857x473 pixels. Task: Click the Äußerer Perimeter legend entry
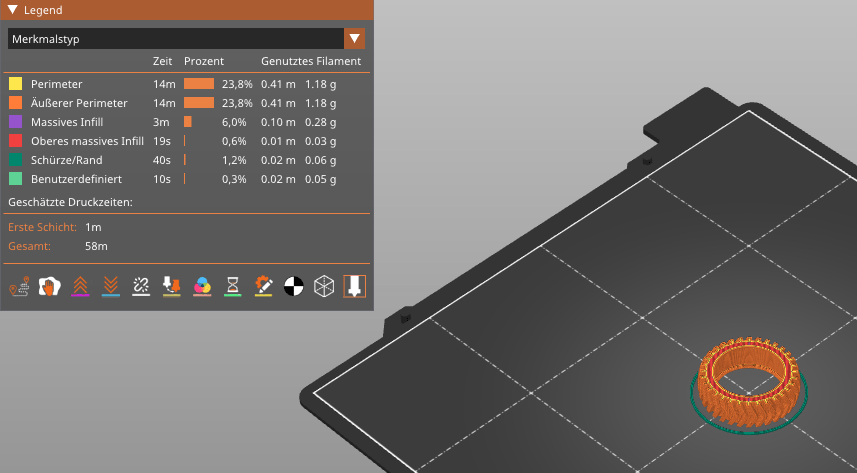coord(79,103)
